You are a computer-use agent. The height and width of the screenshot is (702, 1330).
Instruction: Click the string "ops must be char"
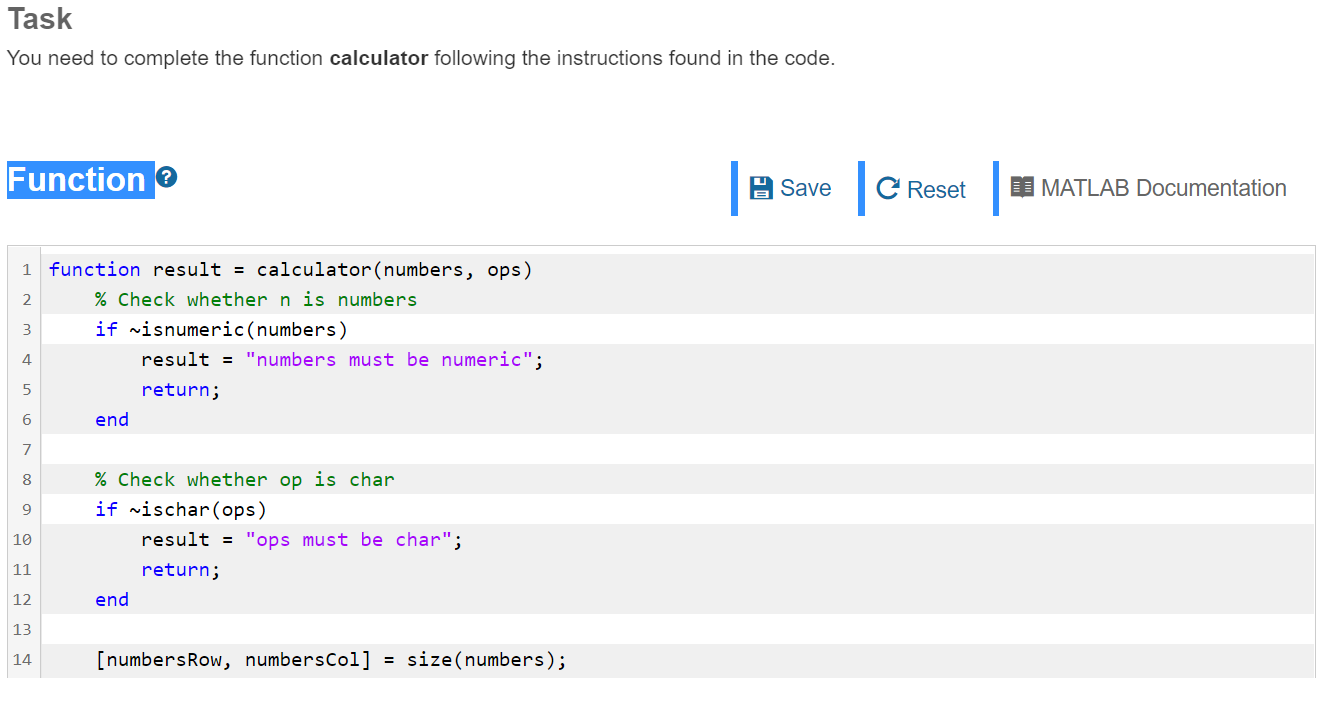click(349, 540)
